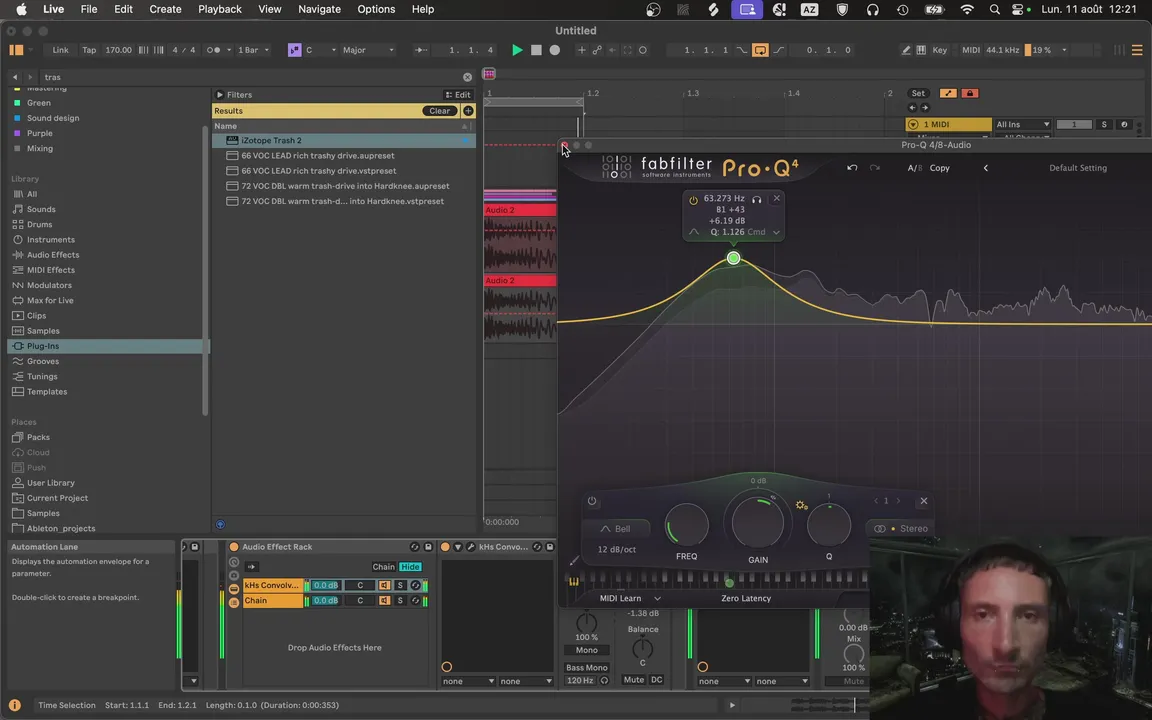The height and width of the screenshot is (720, 1152).
Task: Open the Help menu
Action: 422,10
